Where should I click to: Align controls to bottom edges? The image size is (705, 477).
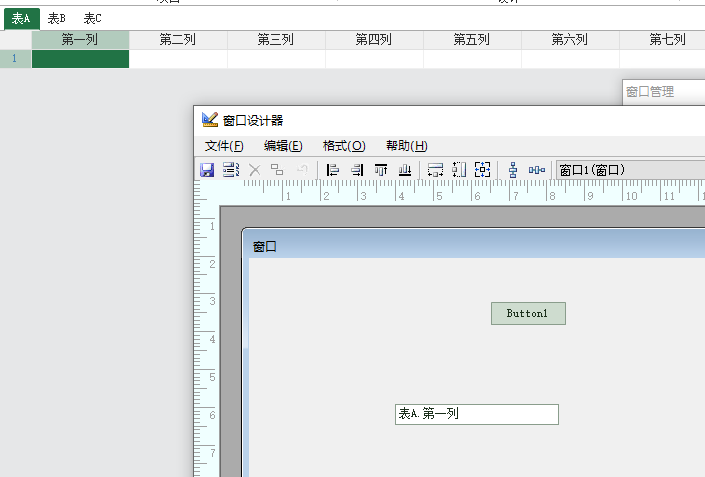pyautogui.click(x=405, y=170)
